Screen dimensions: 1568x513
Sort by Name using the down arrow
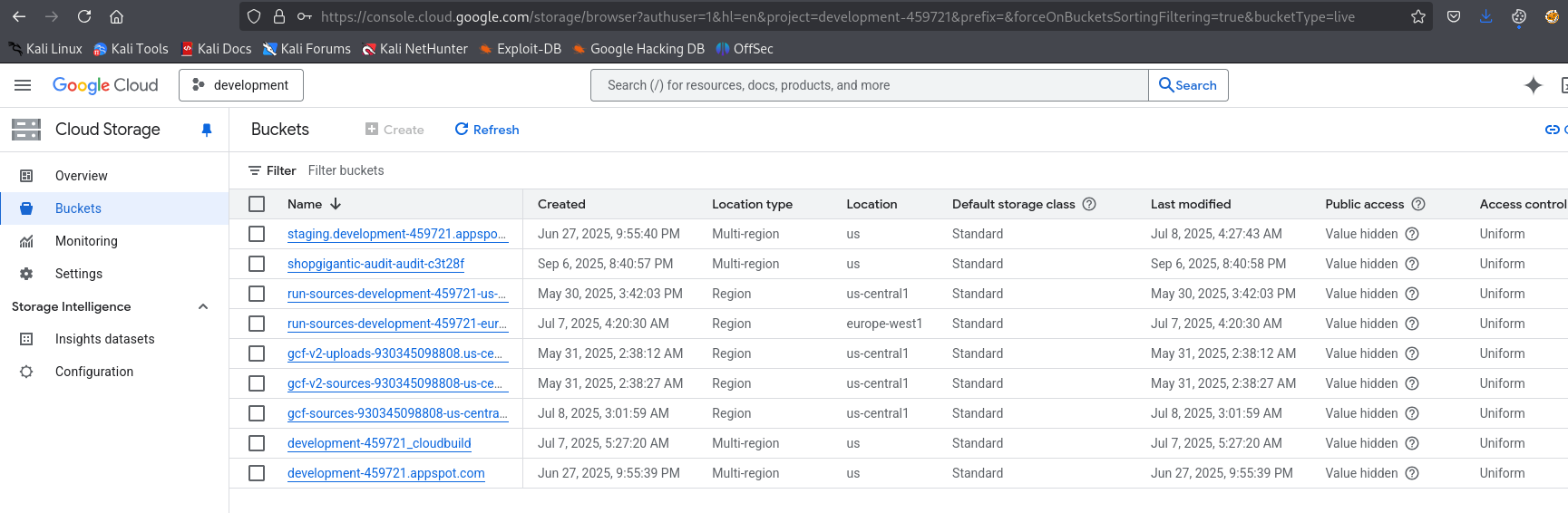336,204
